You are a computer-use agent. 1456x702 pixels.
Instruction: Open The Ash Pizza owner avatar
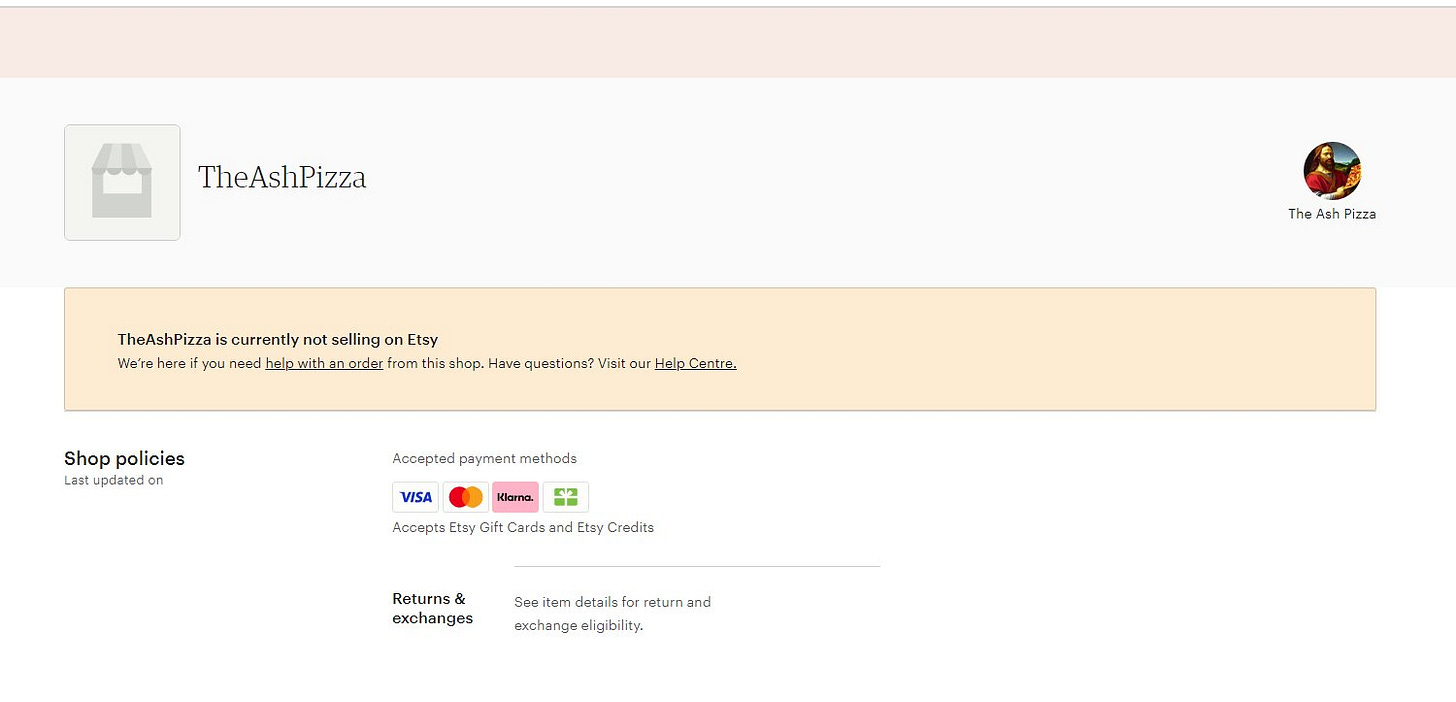(x=1332, y=171)
